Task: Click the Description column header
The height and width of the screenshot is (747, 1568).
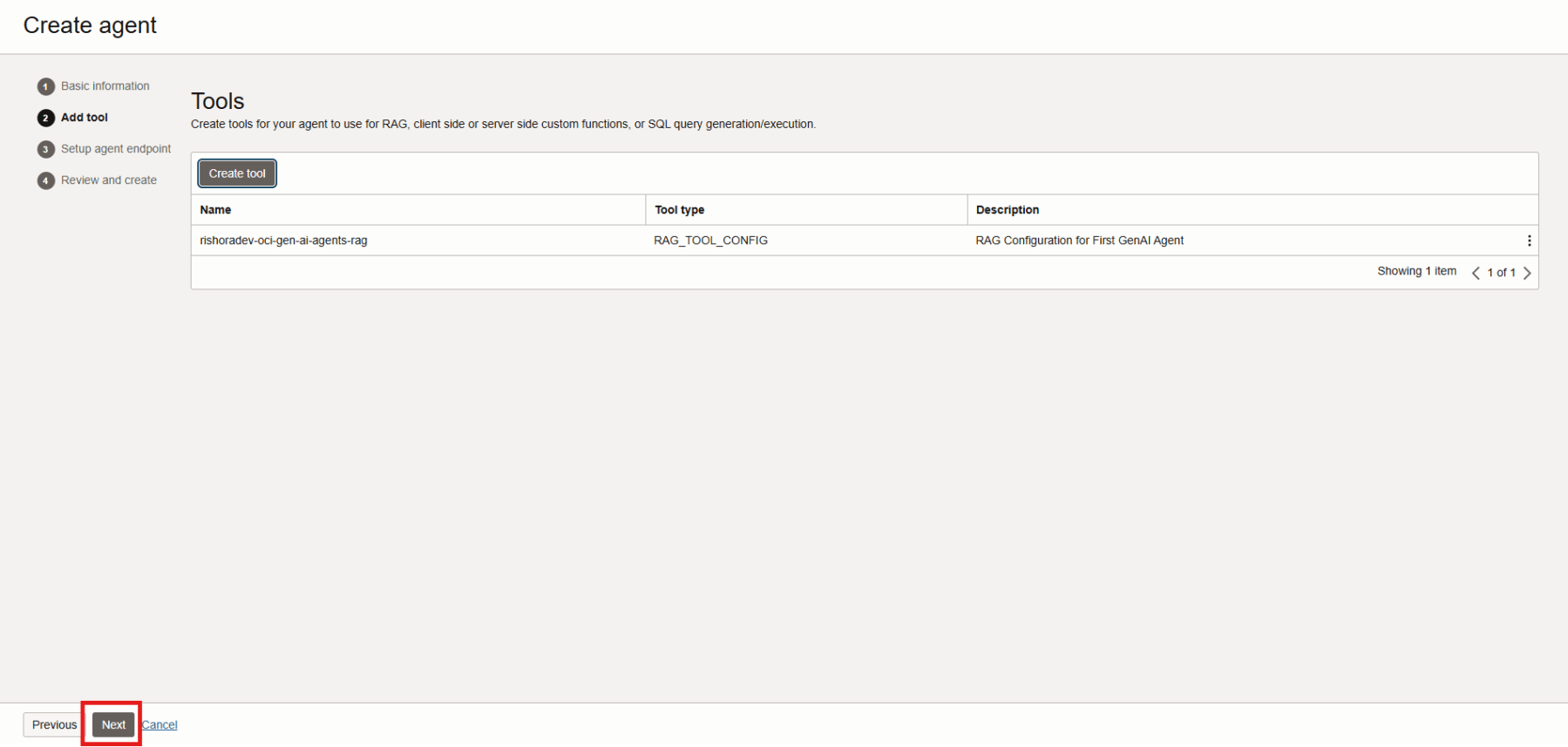Action: (1007, 210)
